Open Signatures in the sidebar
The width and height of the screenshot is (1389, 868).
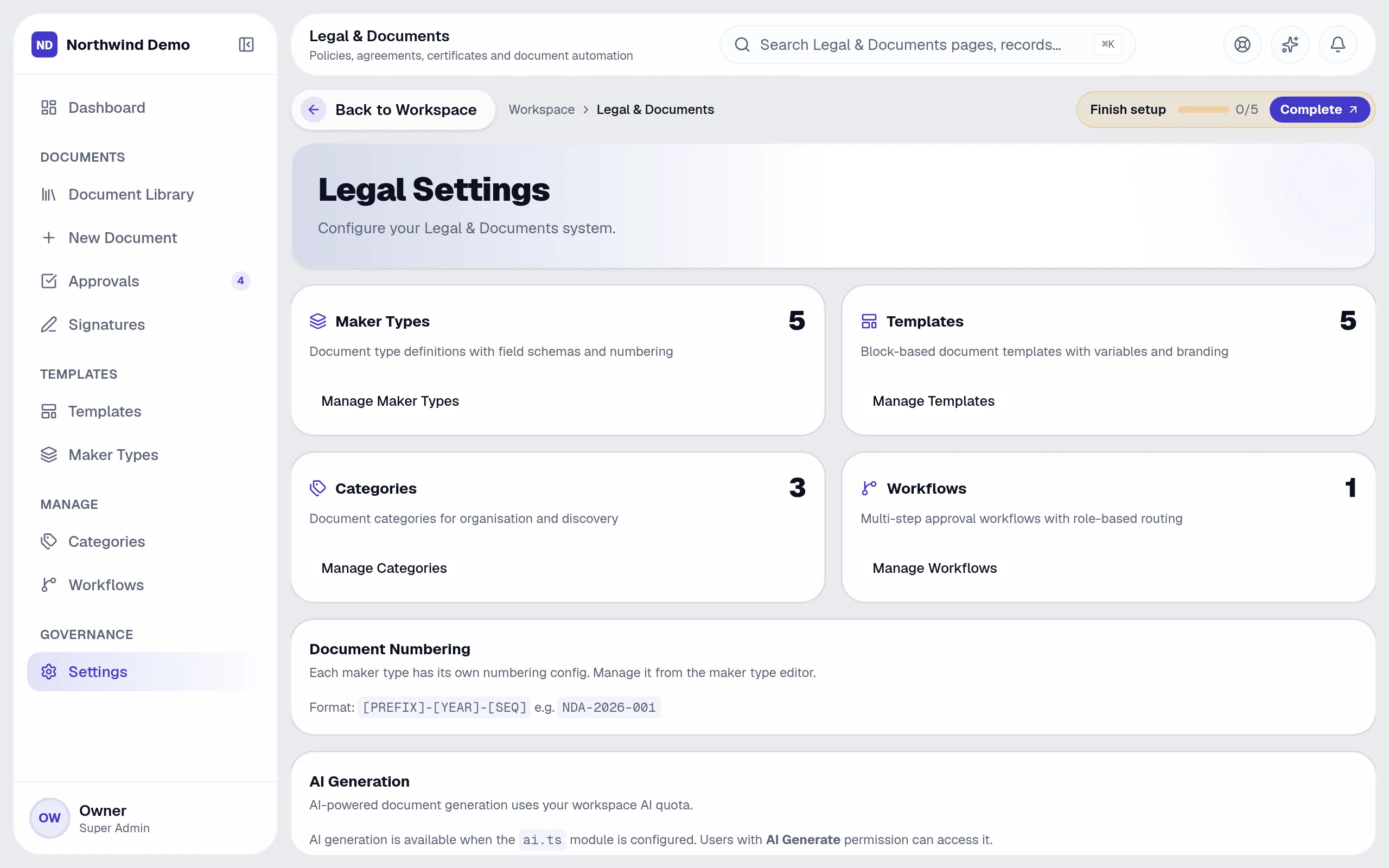pos(145,324)
